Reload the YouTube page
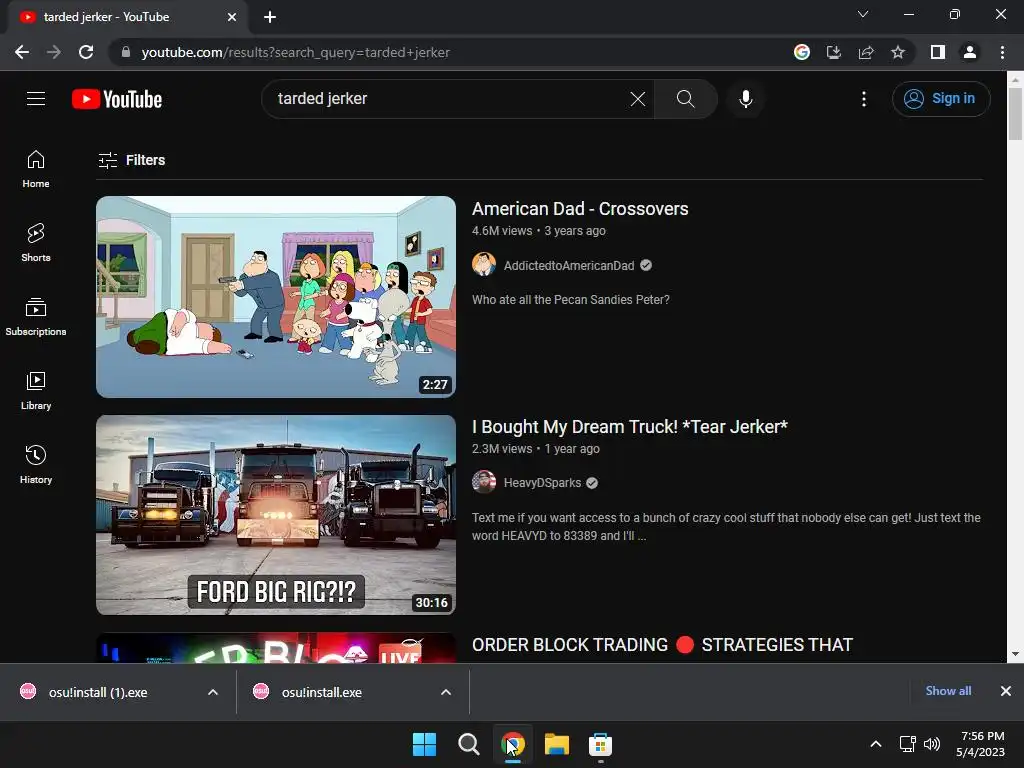 point(86,52)
